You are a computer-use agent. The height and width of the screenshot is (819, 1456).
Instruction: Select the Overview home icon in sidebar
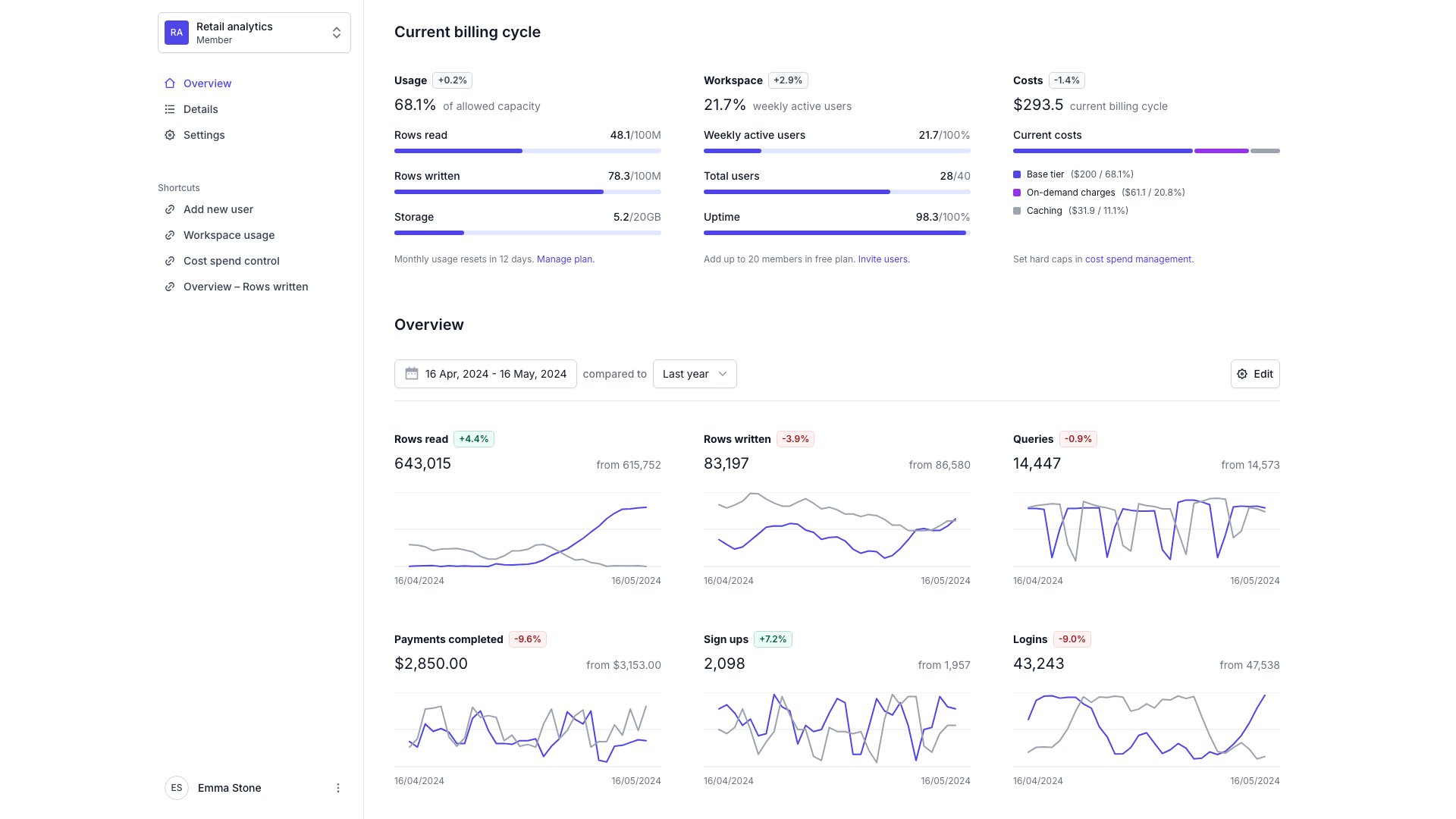[x=170, y=83]
